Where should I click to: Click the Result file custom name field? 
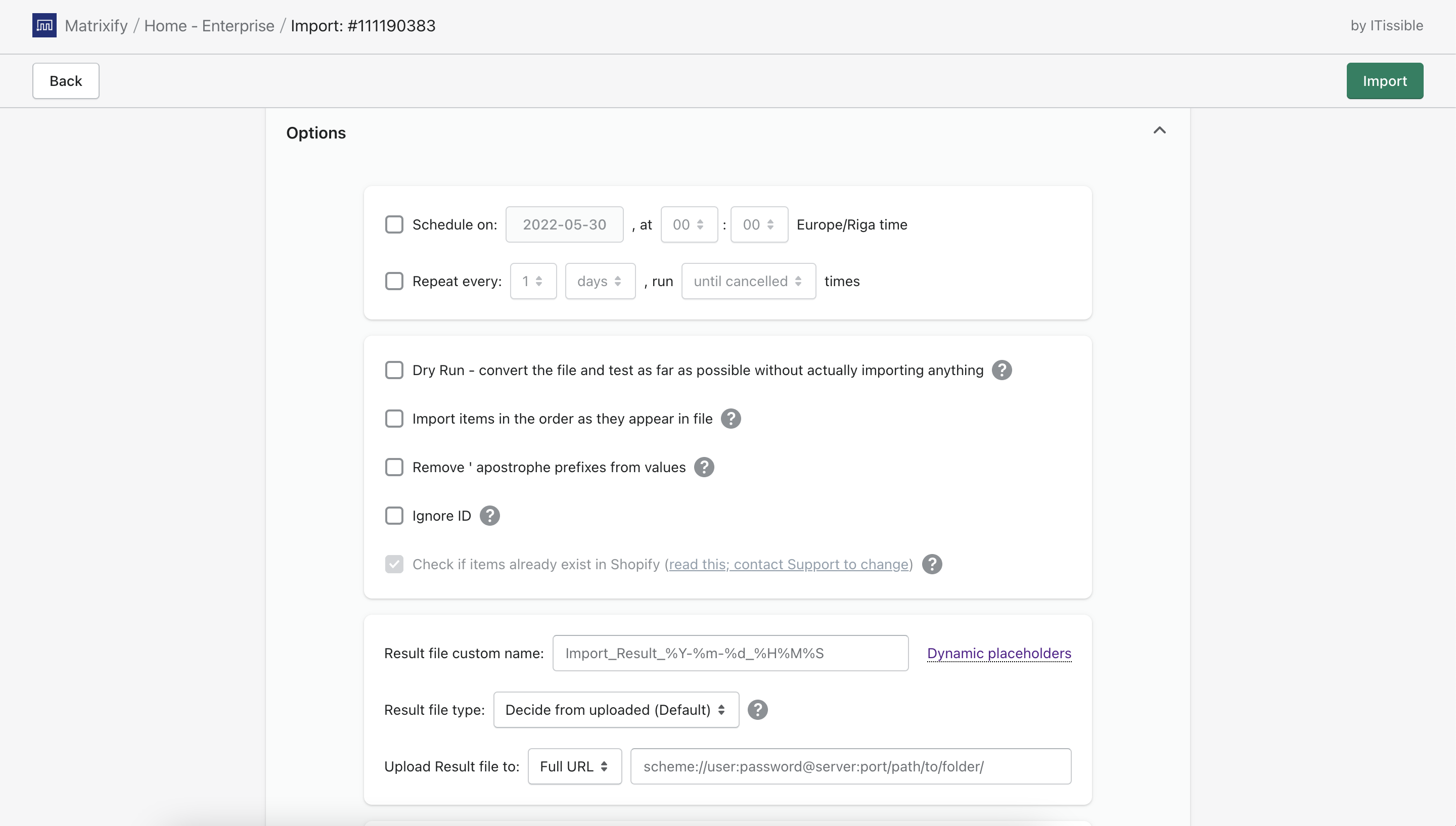click(730, 653)
